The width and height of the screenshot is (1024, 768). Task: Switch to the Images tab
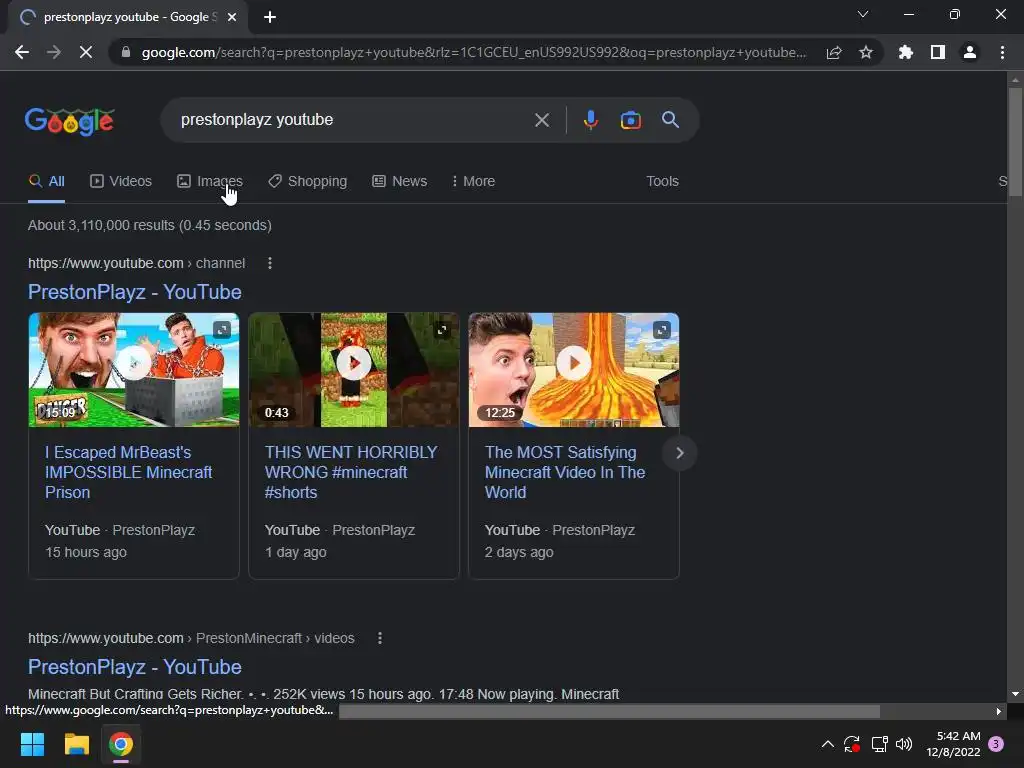[210, 181]
